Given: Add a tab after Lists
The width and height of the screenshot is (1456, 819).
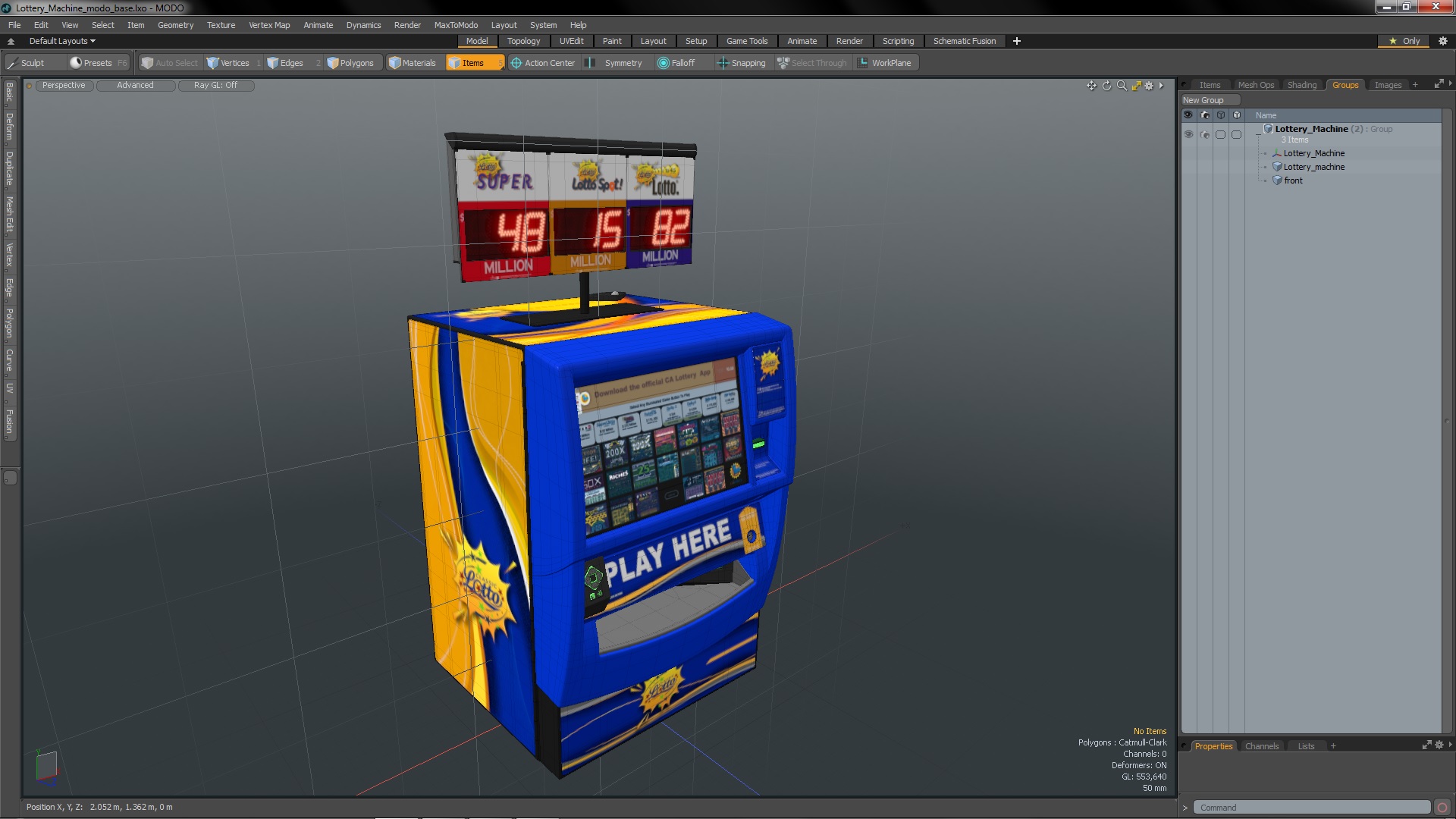Looking at the screenshot, I should pyautogui.click(x=1332, y=746).
